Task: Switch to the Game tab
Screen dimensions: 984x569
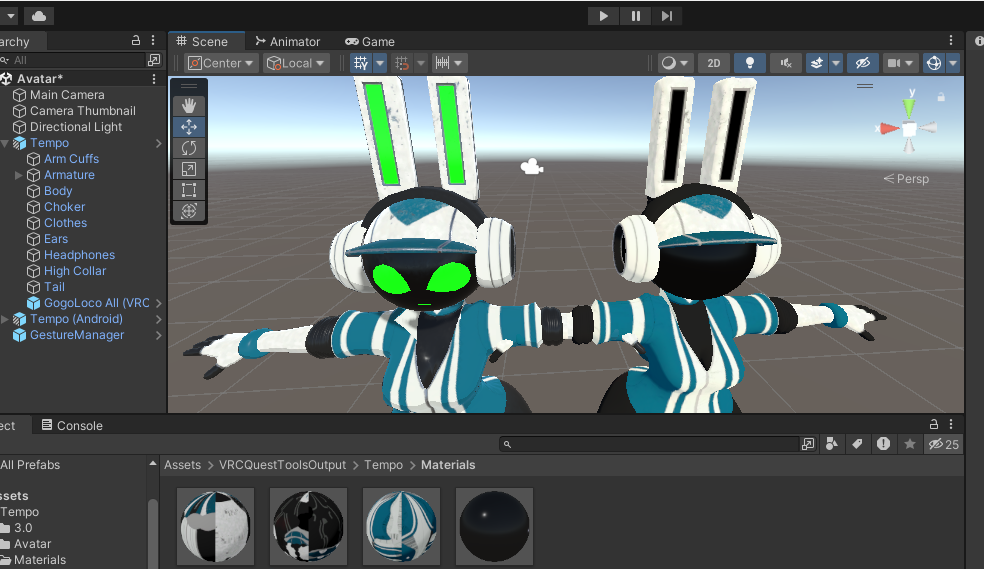Action: (x=370, y=41)
